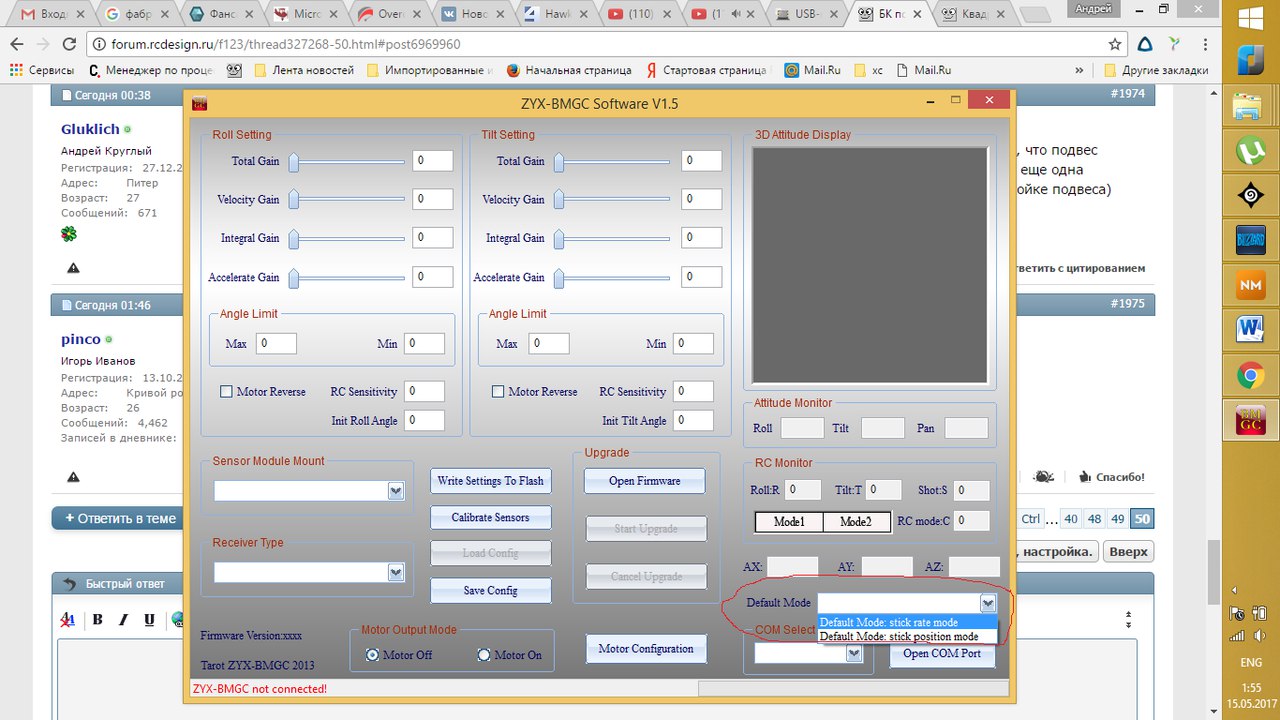Expand the Sensor Module Mount dropdown
Screen dimensions: 1280x720
396,491
